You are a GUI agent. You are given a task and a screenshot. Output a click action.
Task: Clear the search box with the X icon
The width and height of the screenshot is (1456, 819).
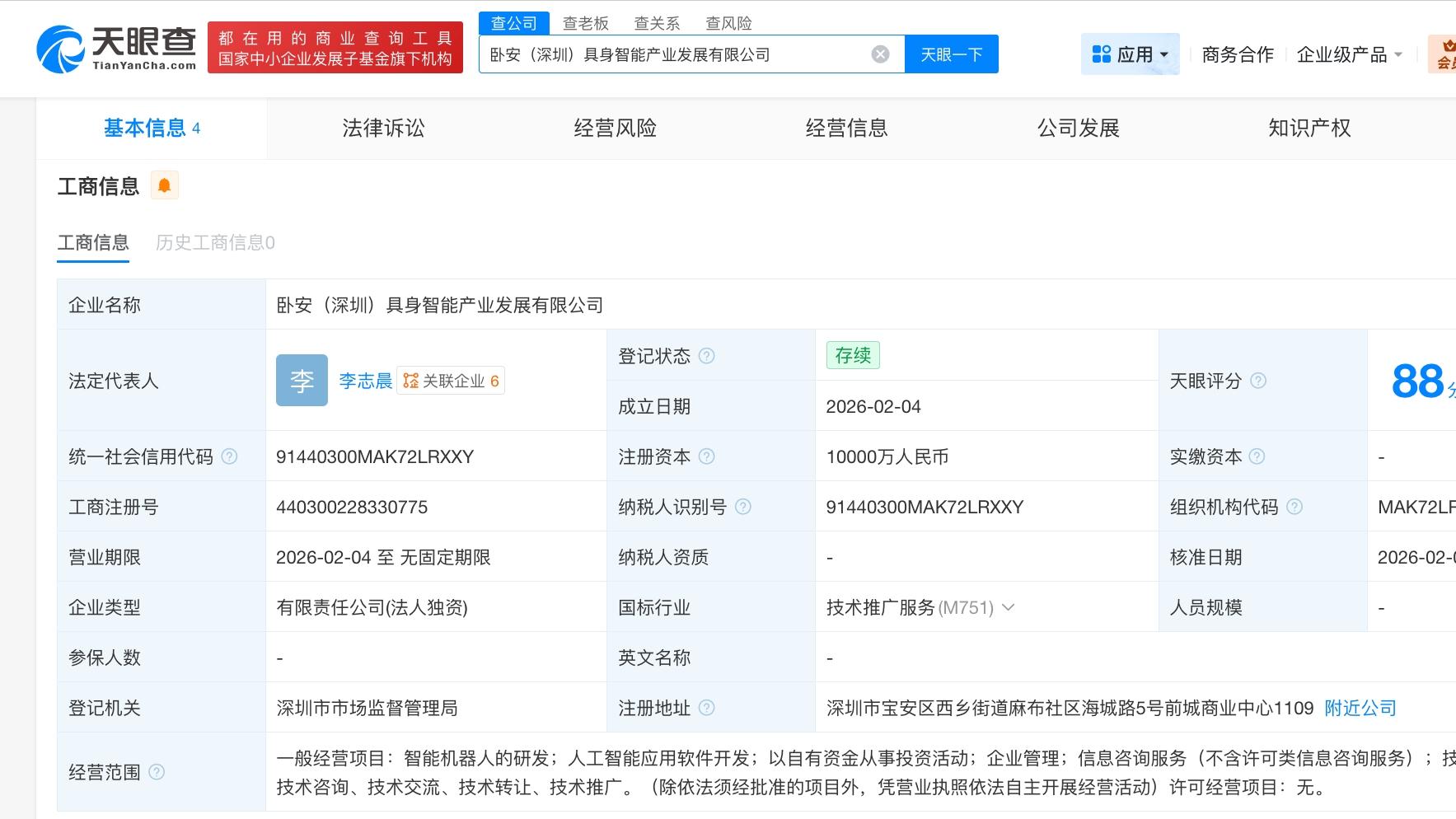[881, 54]
